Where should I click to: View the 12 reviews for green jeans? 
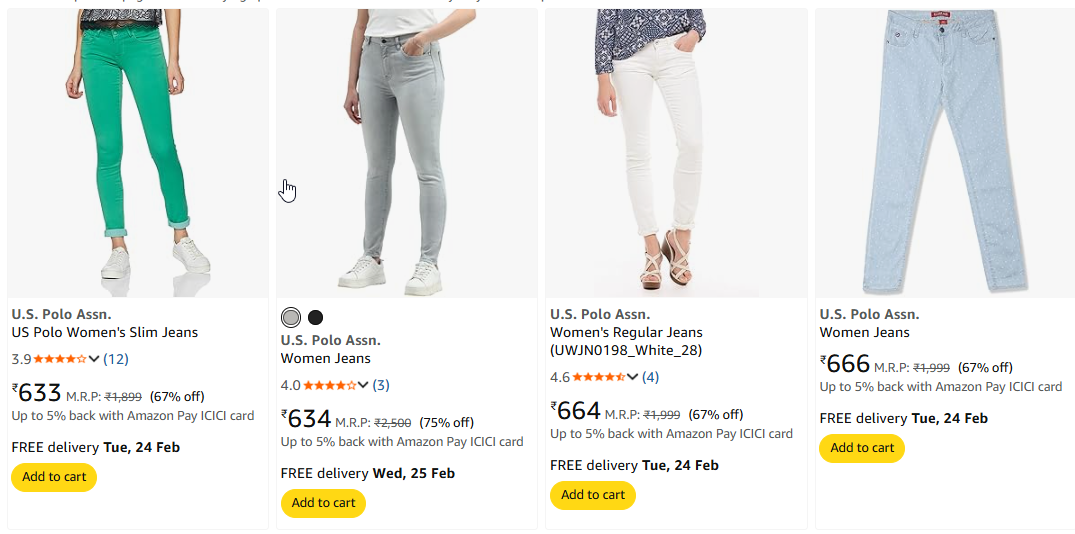point(116,359)
